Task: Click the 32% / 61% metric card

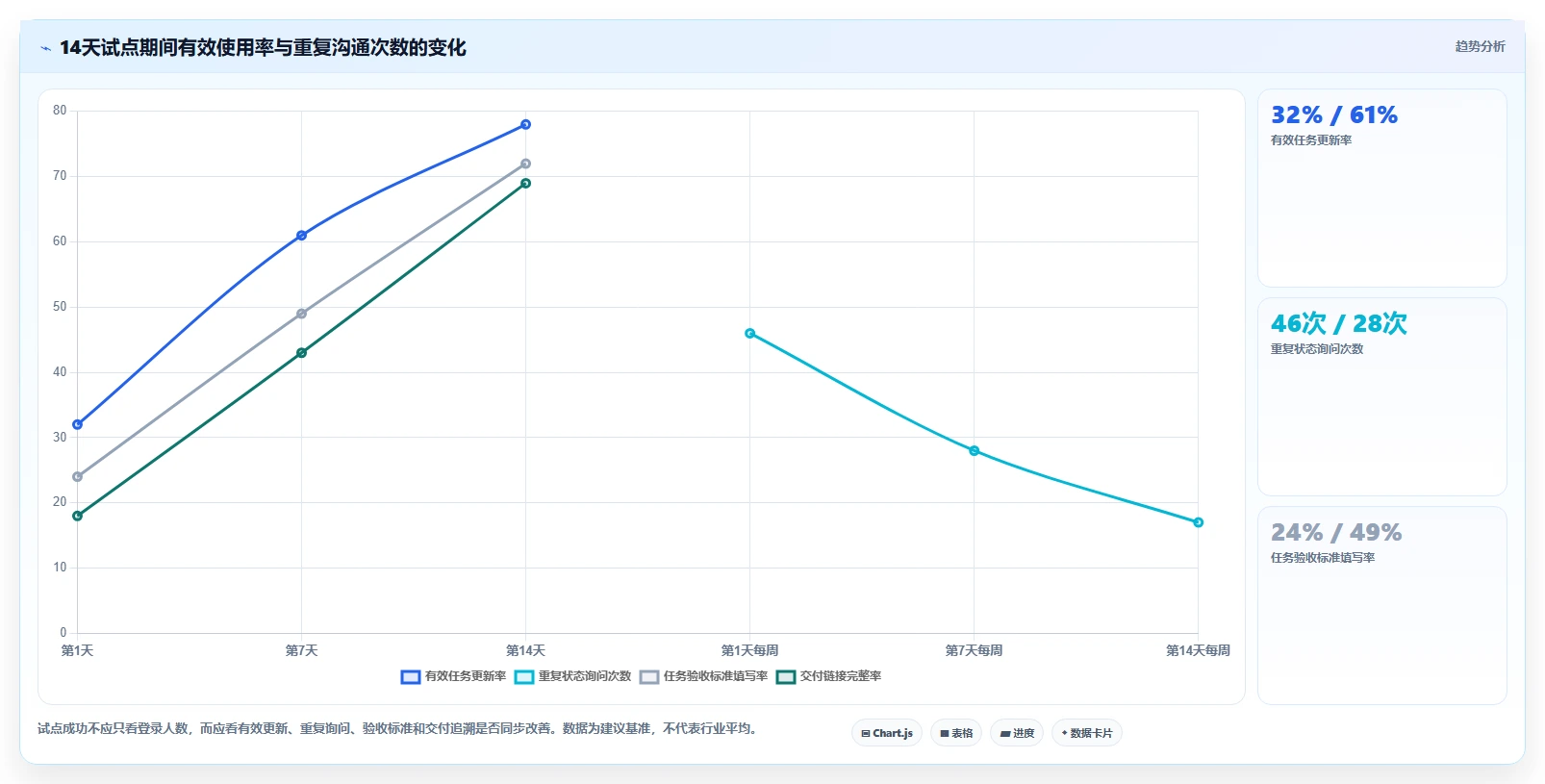Action: [x=1382, y=189]
